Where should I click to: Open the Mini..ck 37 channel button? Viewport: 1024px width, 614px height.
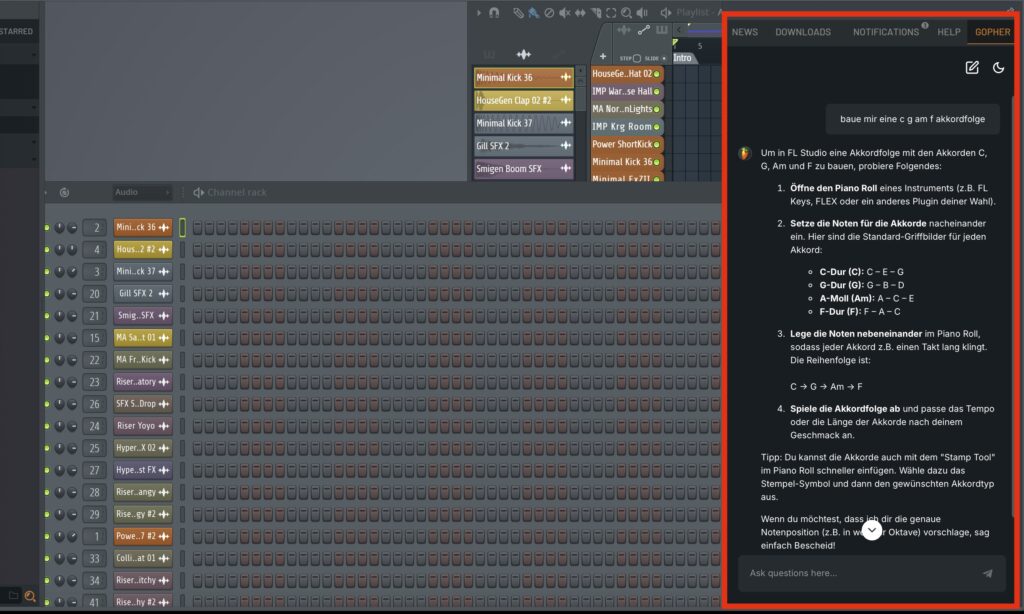pos(143,272)
